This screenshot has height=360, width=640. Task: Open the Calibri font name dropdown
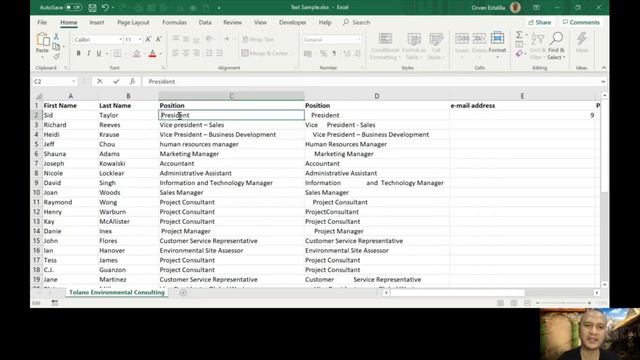point(120,40)
